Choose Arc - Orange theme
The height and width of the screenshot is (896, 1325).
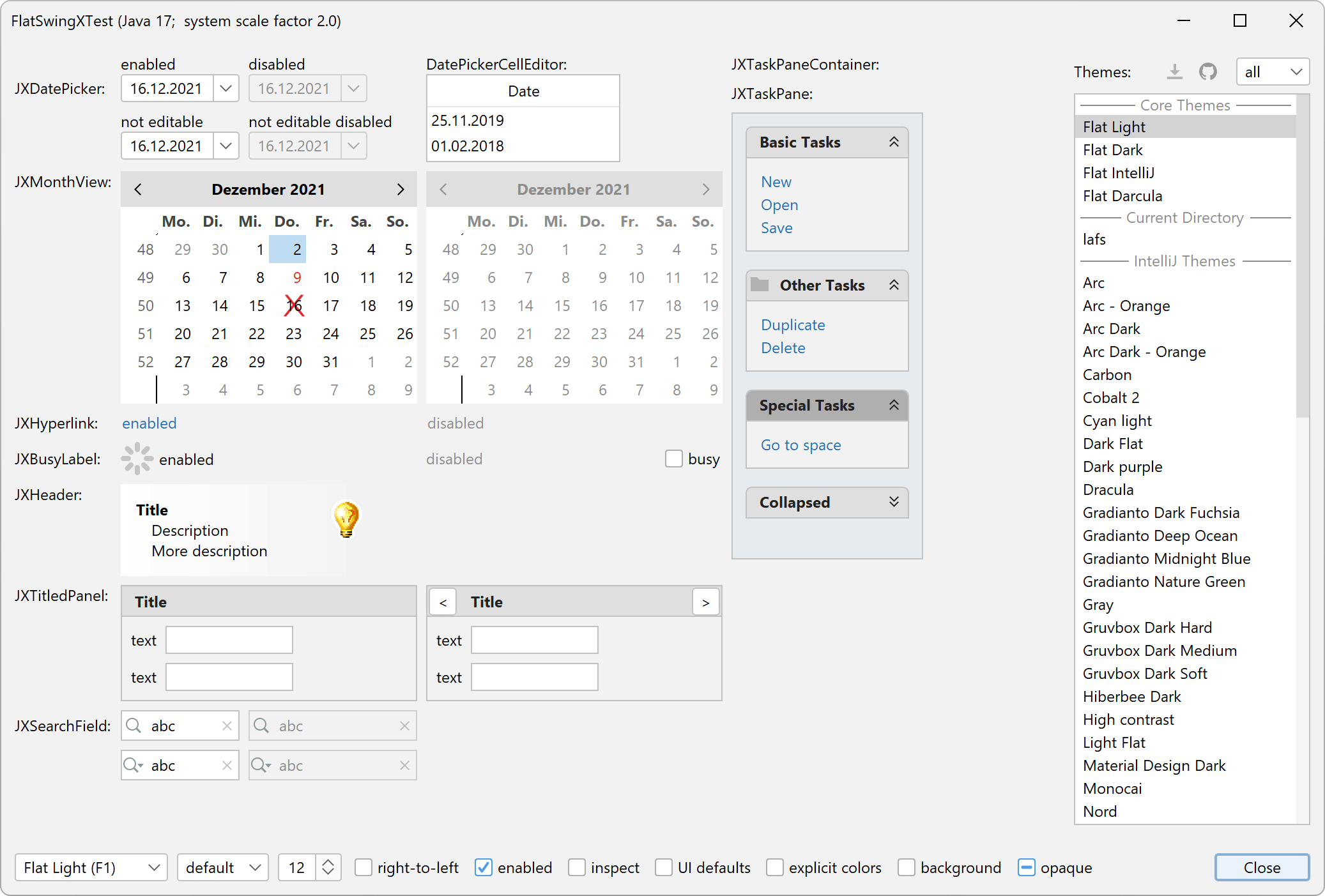pyautogui.click(x=1126, y=306)
